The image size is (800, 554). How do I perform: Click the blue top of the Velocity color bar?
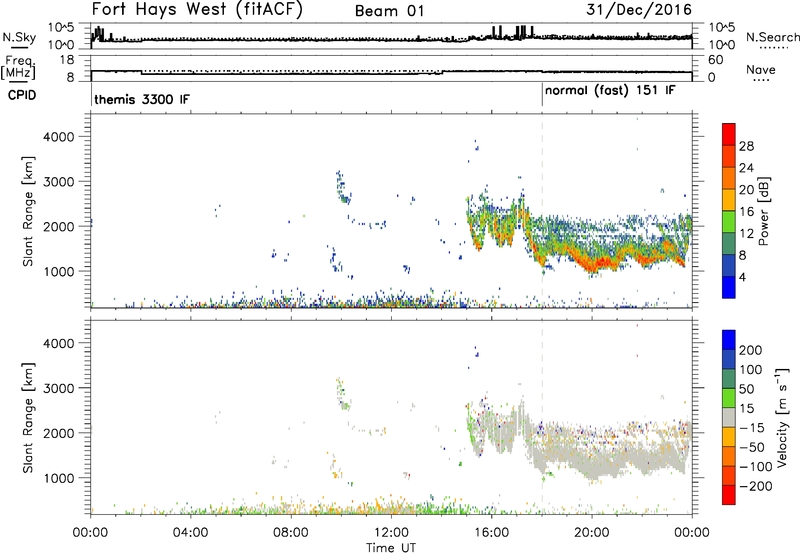pyautogui.click(x=729, y=340)
